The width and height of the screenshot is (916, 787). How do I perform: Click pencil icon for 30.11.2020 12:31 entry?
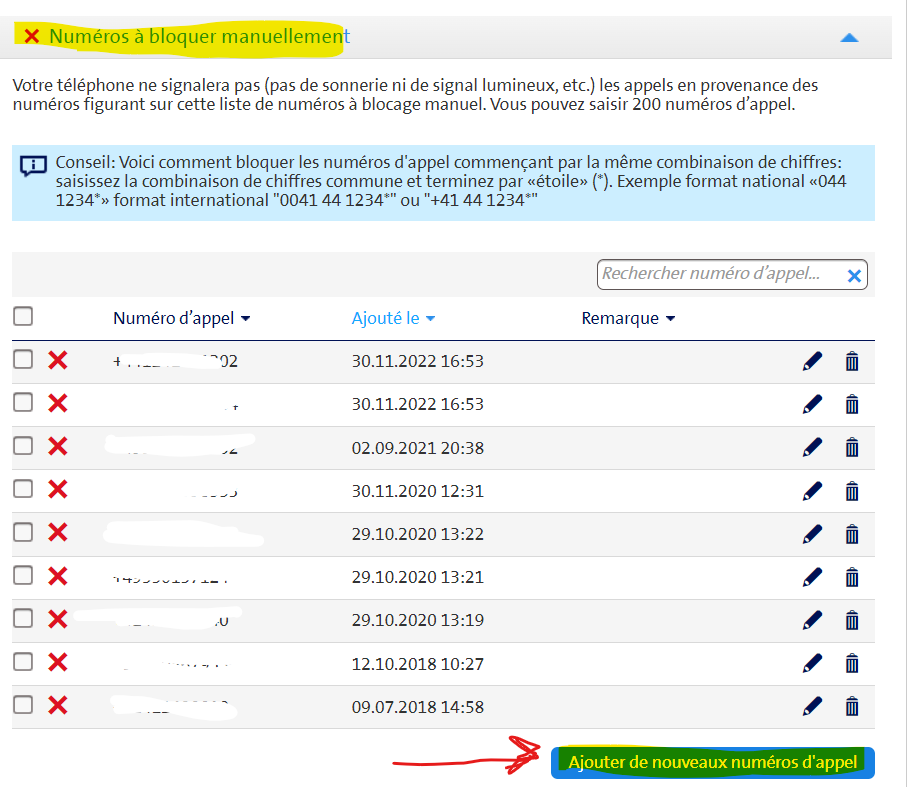[x=812, y=491]
